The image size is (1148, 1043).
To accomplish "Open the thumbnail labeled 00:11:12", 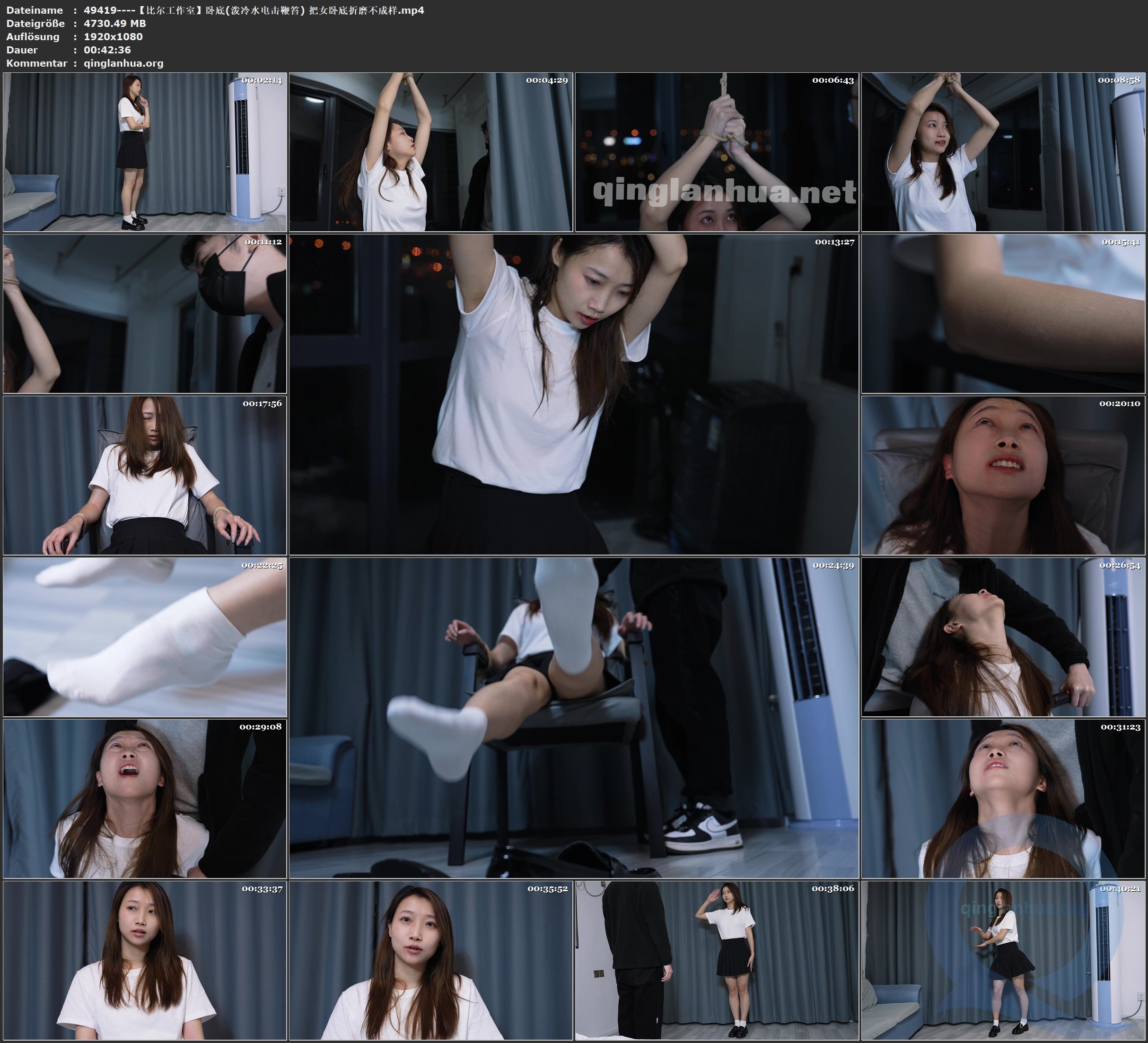I will [145, 313].
